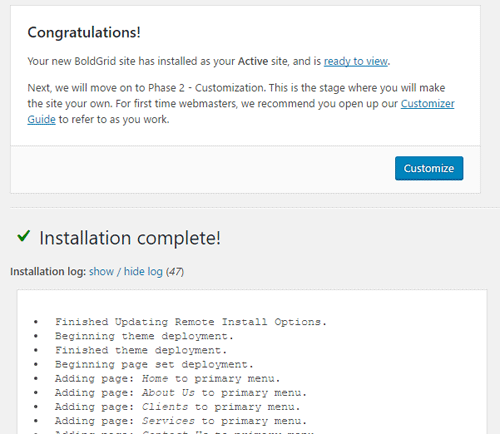Select 'Finished Updating Remote Install Options' log entry

[x=191, y=322]
